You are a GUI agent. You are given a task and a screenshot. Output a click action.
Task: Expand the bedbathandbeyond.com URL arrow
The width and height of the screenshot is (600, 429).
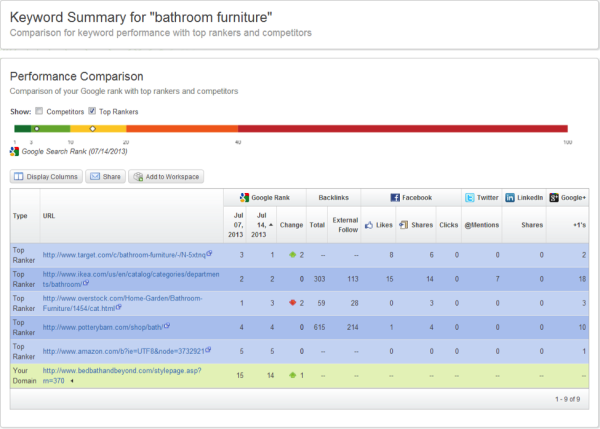[72, 381]
